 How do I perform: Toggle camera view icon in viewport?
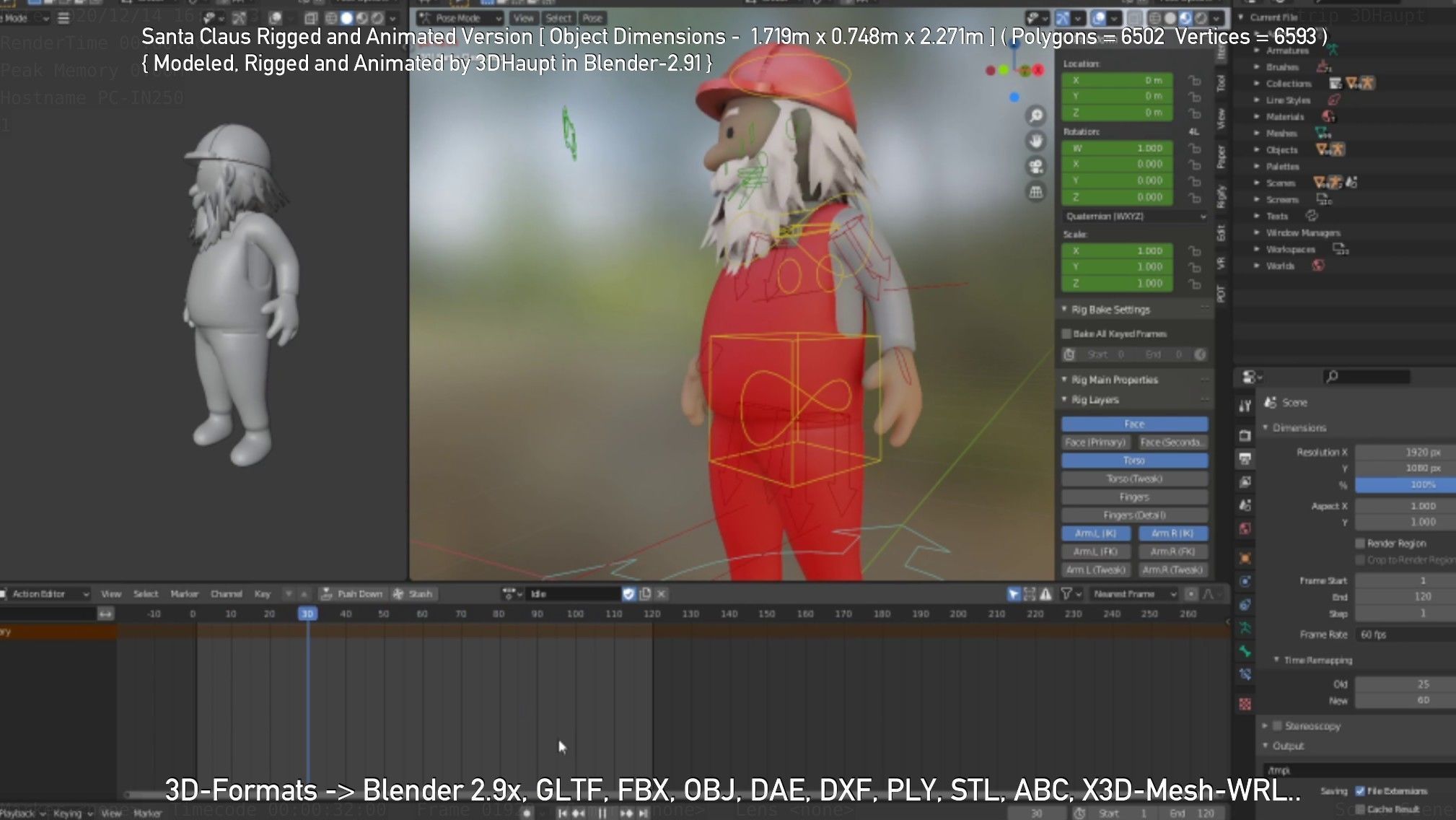click(1036, 167)
